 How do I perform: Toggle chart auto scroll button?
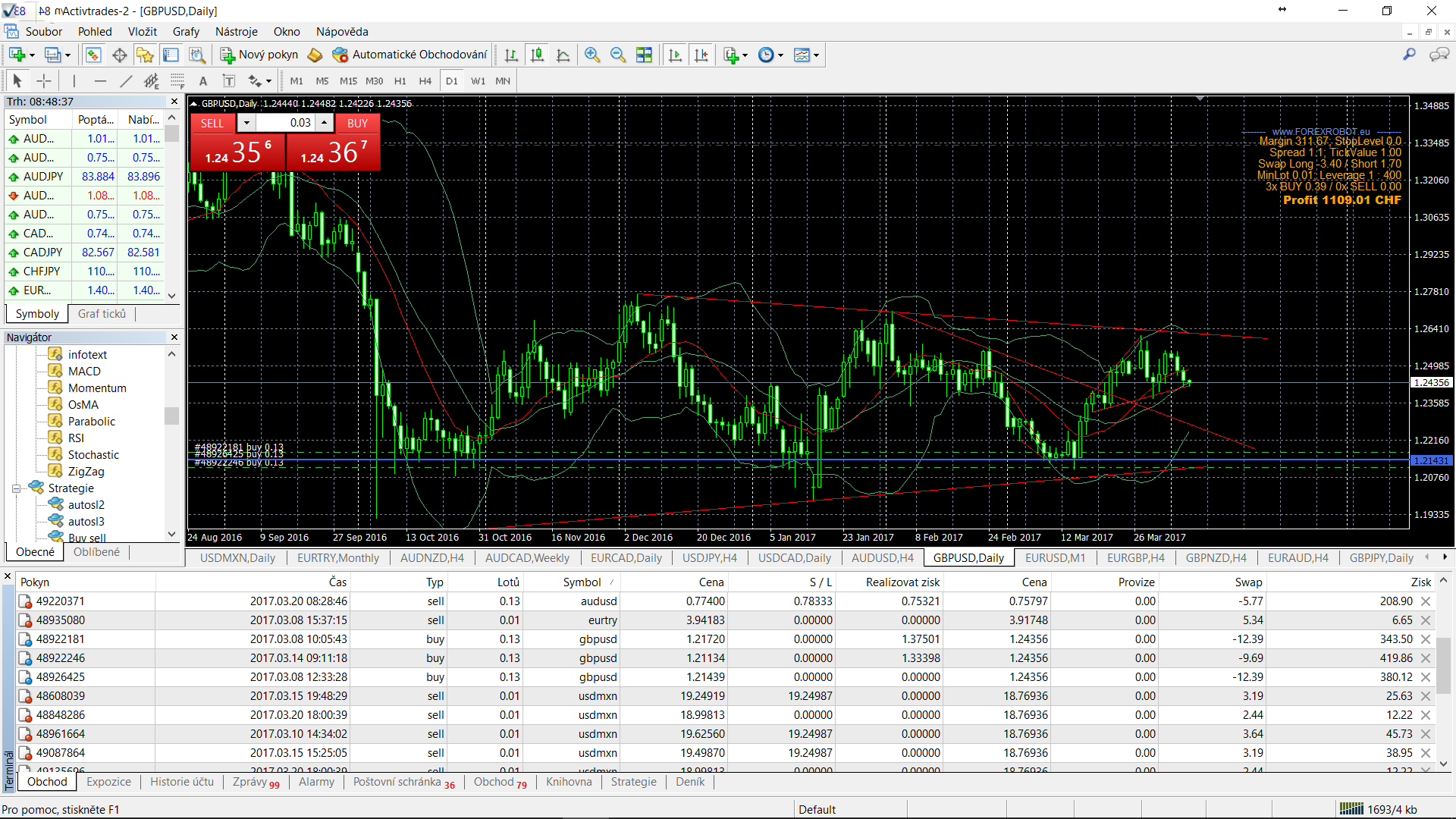point(675,55)
